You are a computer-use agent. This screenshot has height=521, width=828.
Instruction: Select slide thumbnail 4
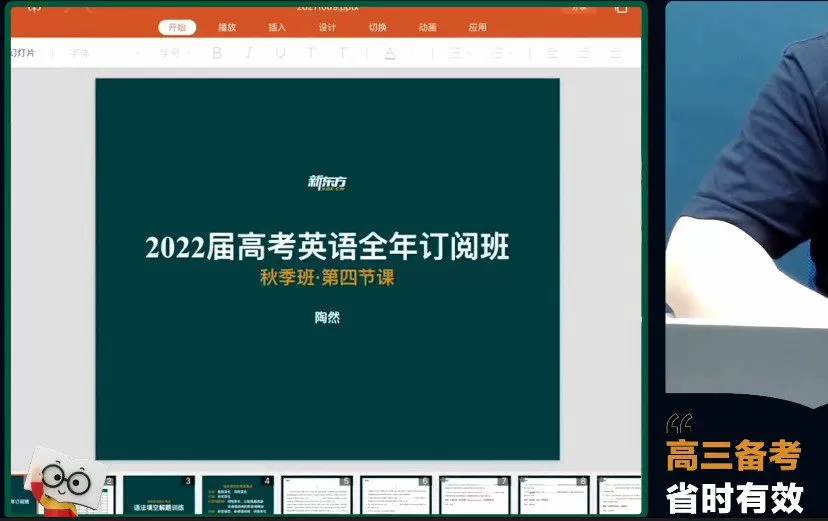pos(238,495)
